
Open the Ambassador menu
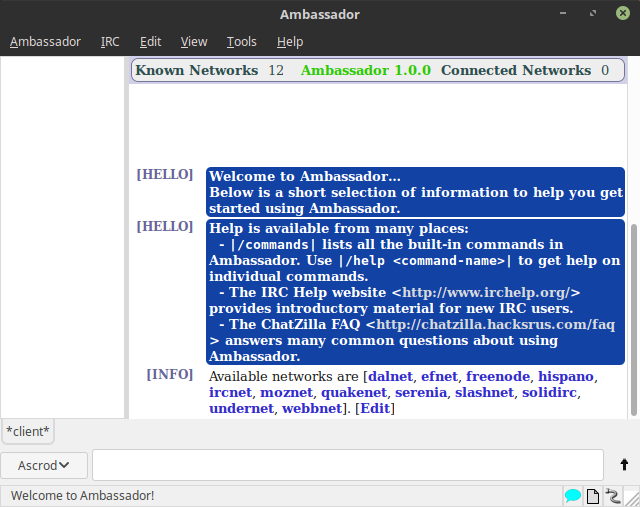point(45,42)
